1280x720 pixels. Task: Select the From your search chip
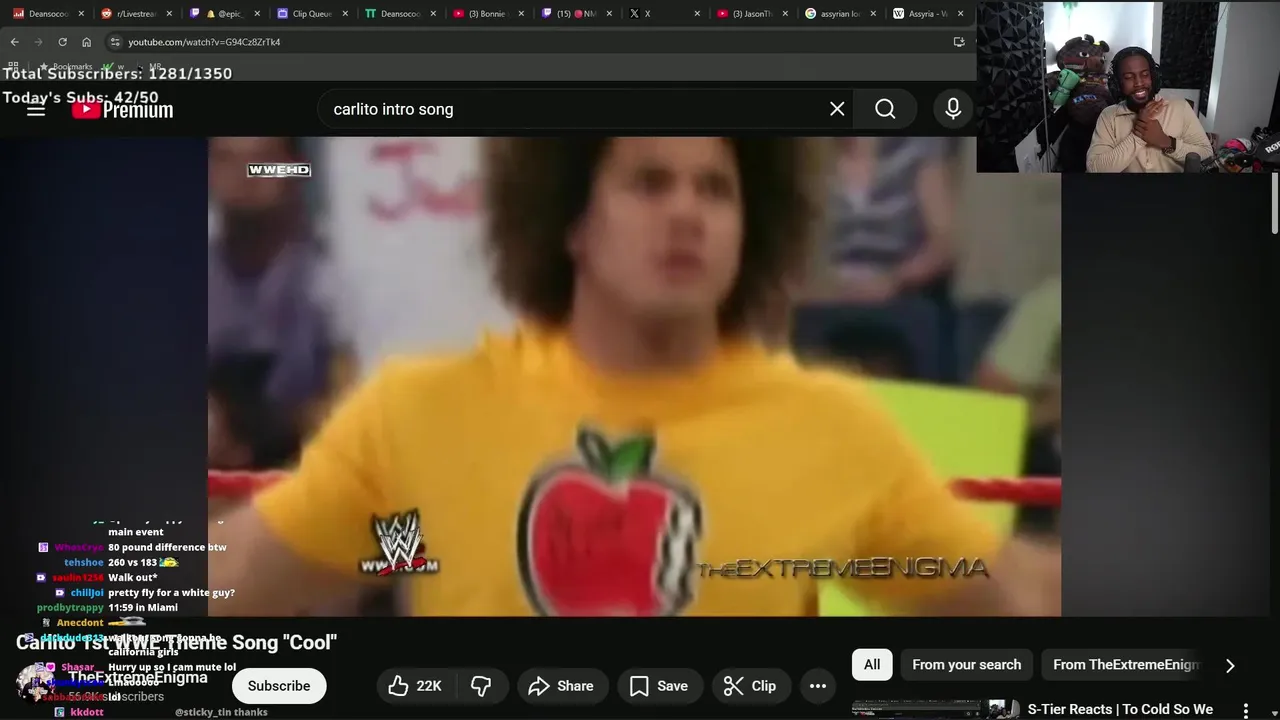pos(967,665)
